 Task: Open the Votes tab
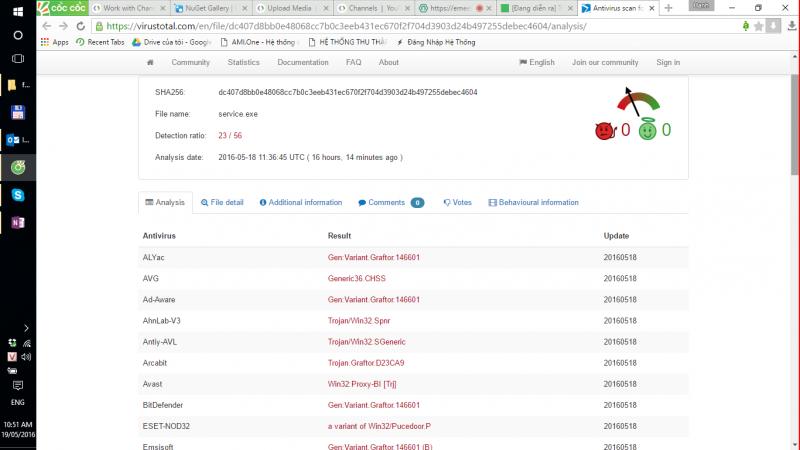(x=457, y=203)
